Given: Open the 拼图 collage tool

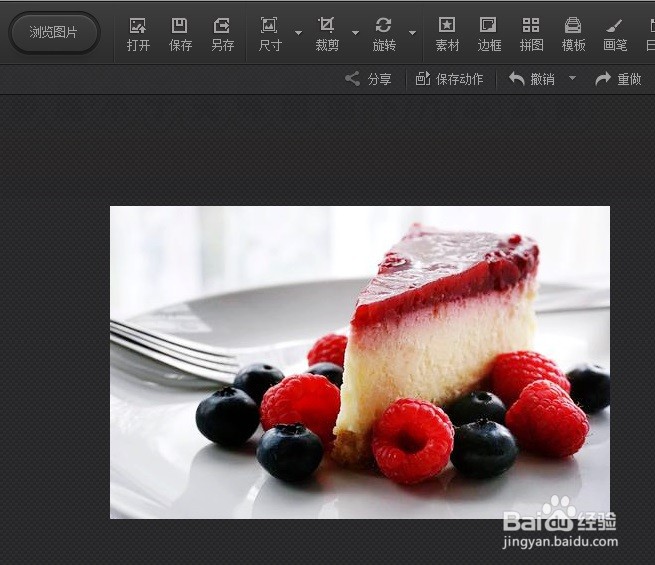Looking at the screenshot, I should 531,35.
